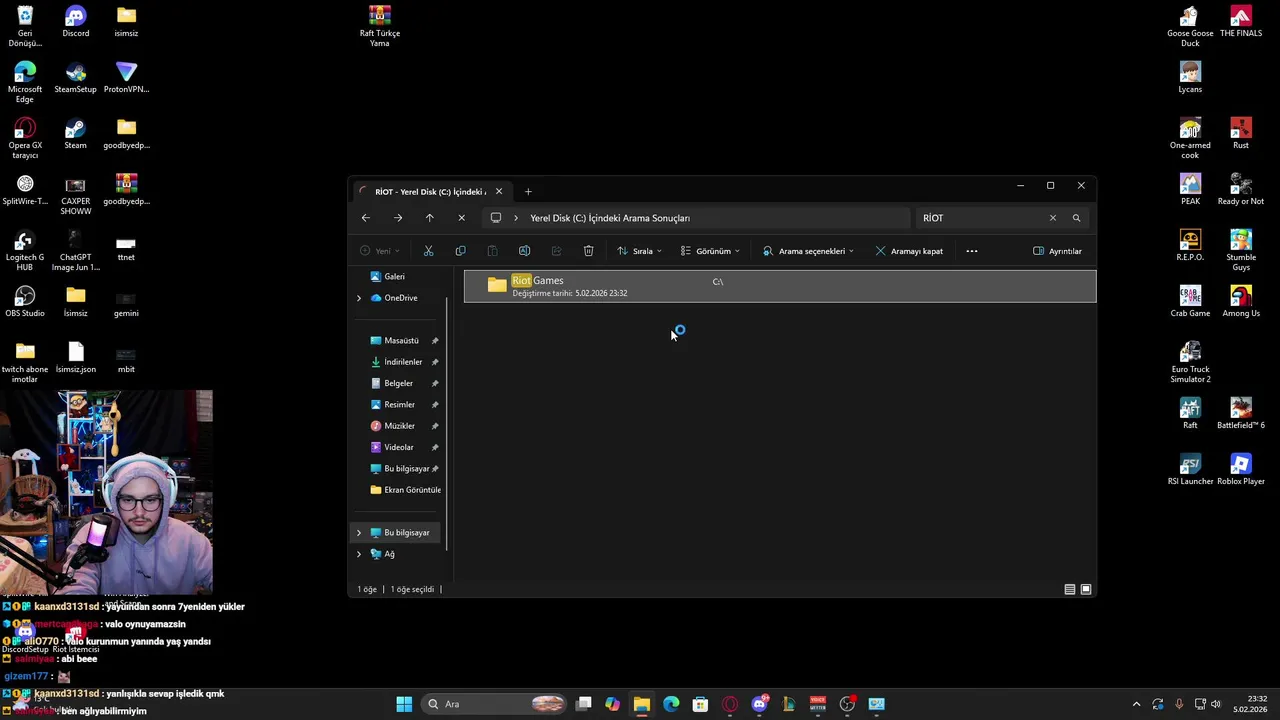Click the taskbar Ara search box
Screen dimensions: 1280x720
tap(495, 704)
